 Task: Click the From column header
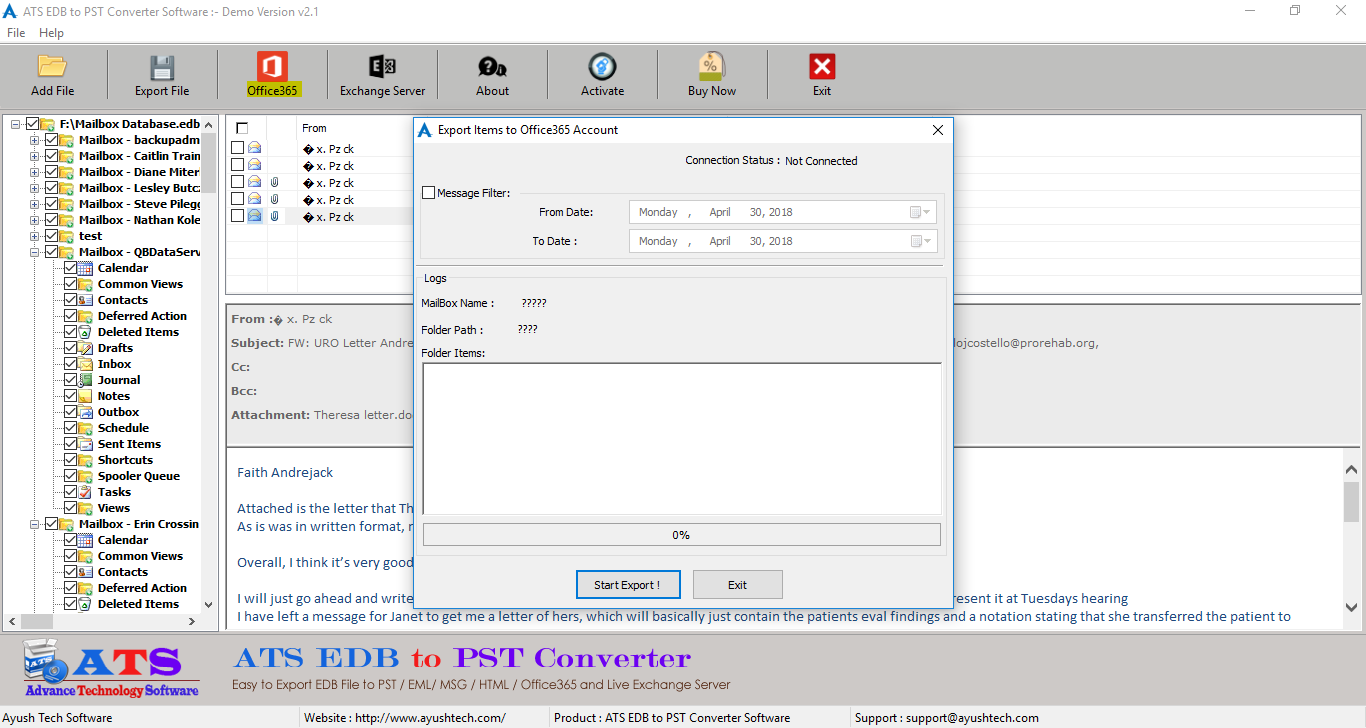point(314,128)
